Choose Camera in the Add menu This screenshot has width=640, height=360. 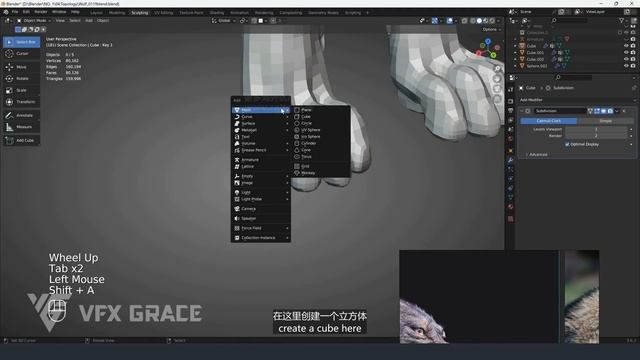click(261, 209)
